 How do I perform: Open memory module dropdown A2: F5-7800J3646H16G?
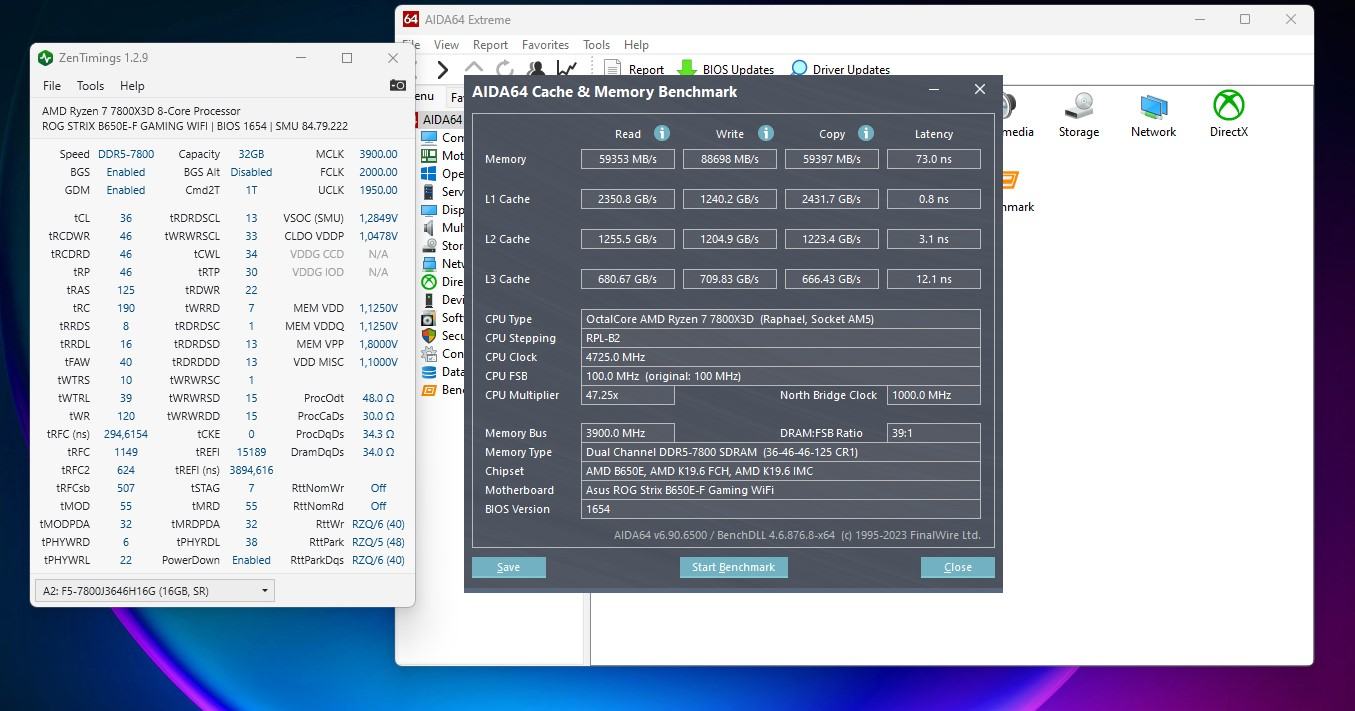(x=155, y=590)
